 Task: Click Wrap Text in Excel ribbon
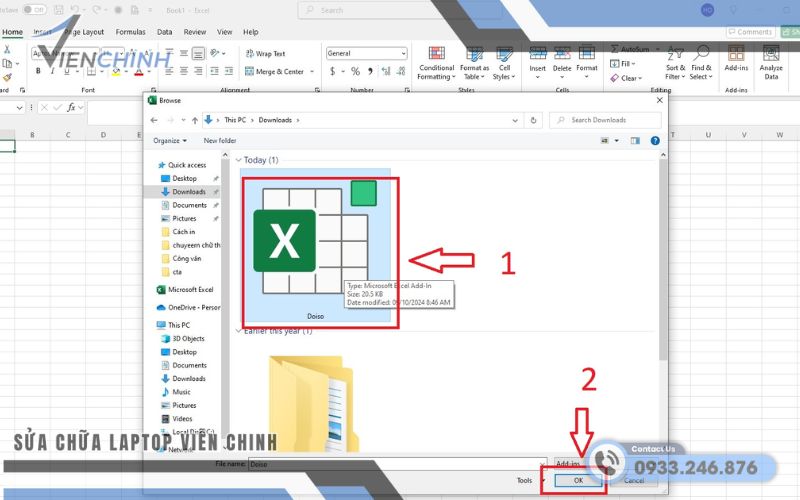tap(265, 54)
